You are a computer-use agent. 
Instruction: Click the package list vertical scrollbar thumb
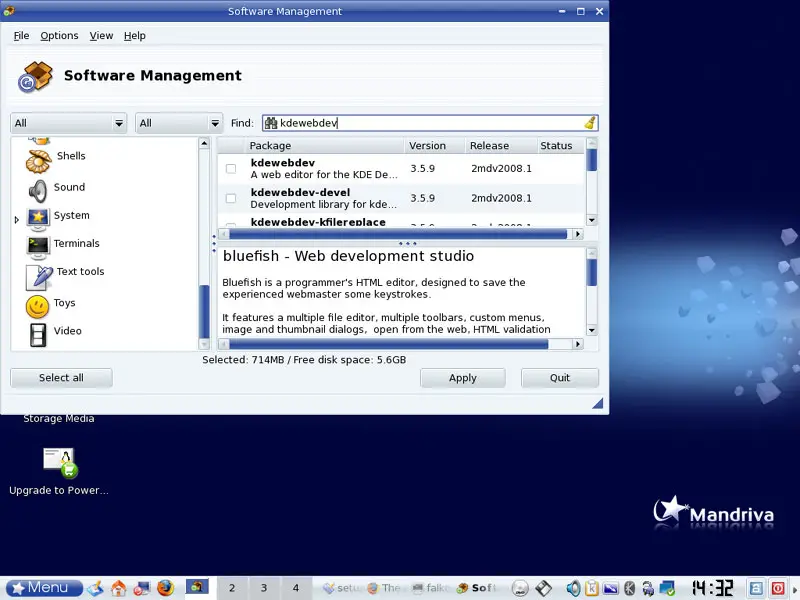pyautogui.click(x=592, y=160)
